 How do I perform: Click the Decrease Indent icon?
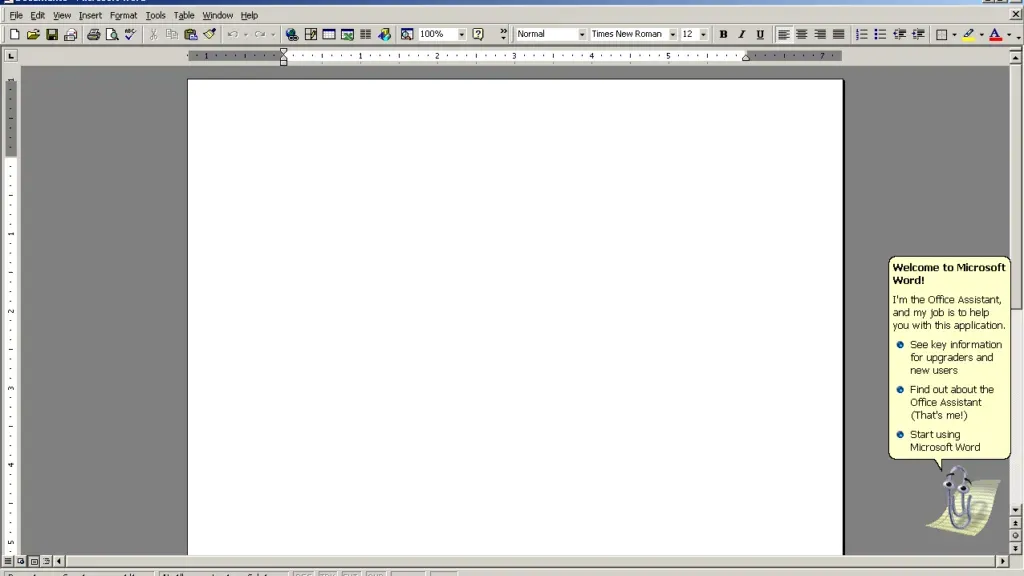[899, 35]
